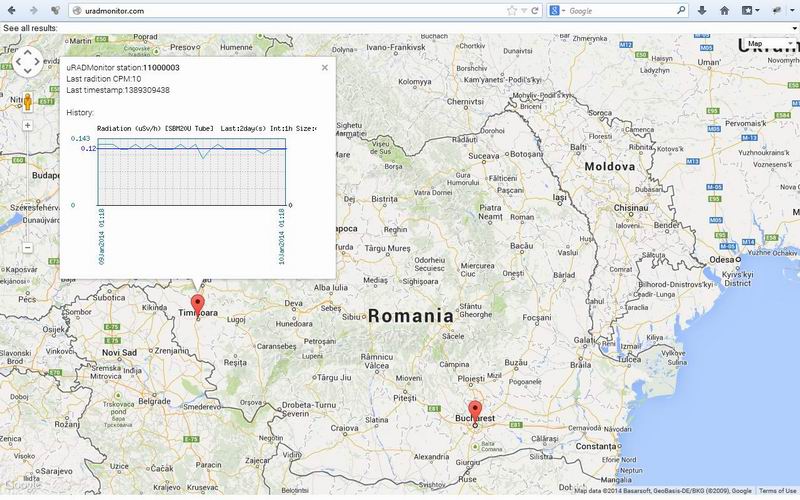
Task: Click the red marker at Bucharest
Action: point(475,412)
